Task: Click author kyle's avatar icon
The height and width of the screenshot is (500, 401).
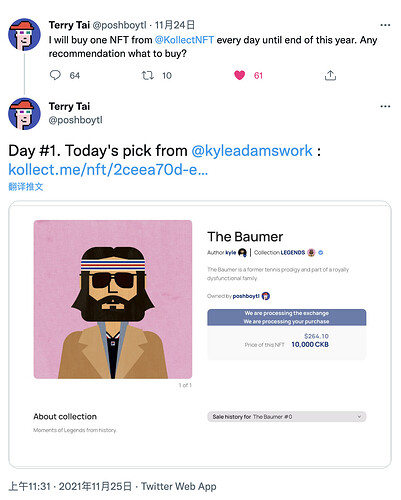Action: [242, 253]
